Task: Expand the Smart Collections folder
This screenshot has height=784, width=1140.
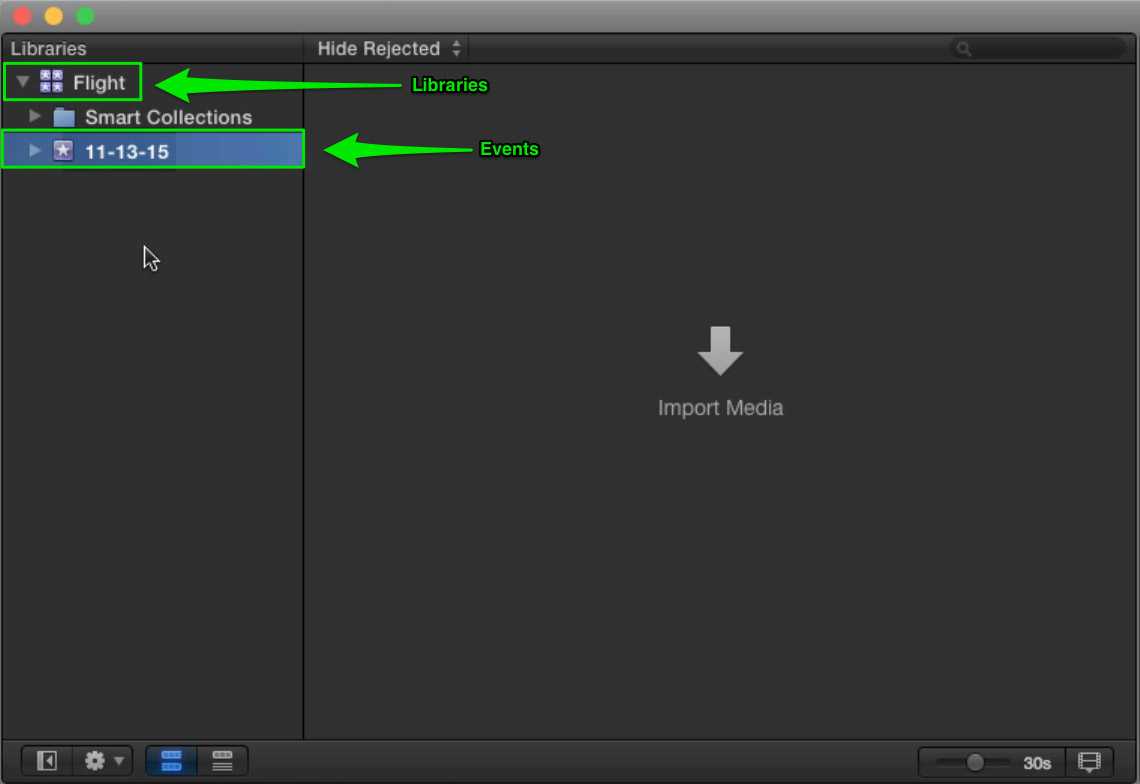Action: 34,116
